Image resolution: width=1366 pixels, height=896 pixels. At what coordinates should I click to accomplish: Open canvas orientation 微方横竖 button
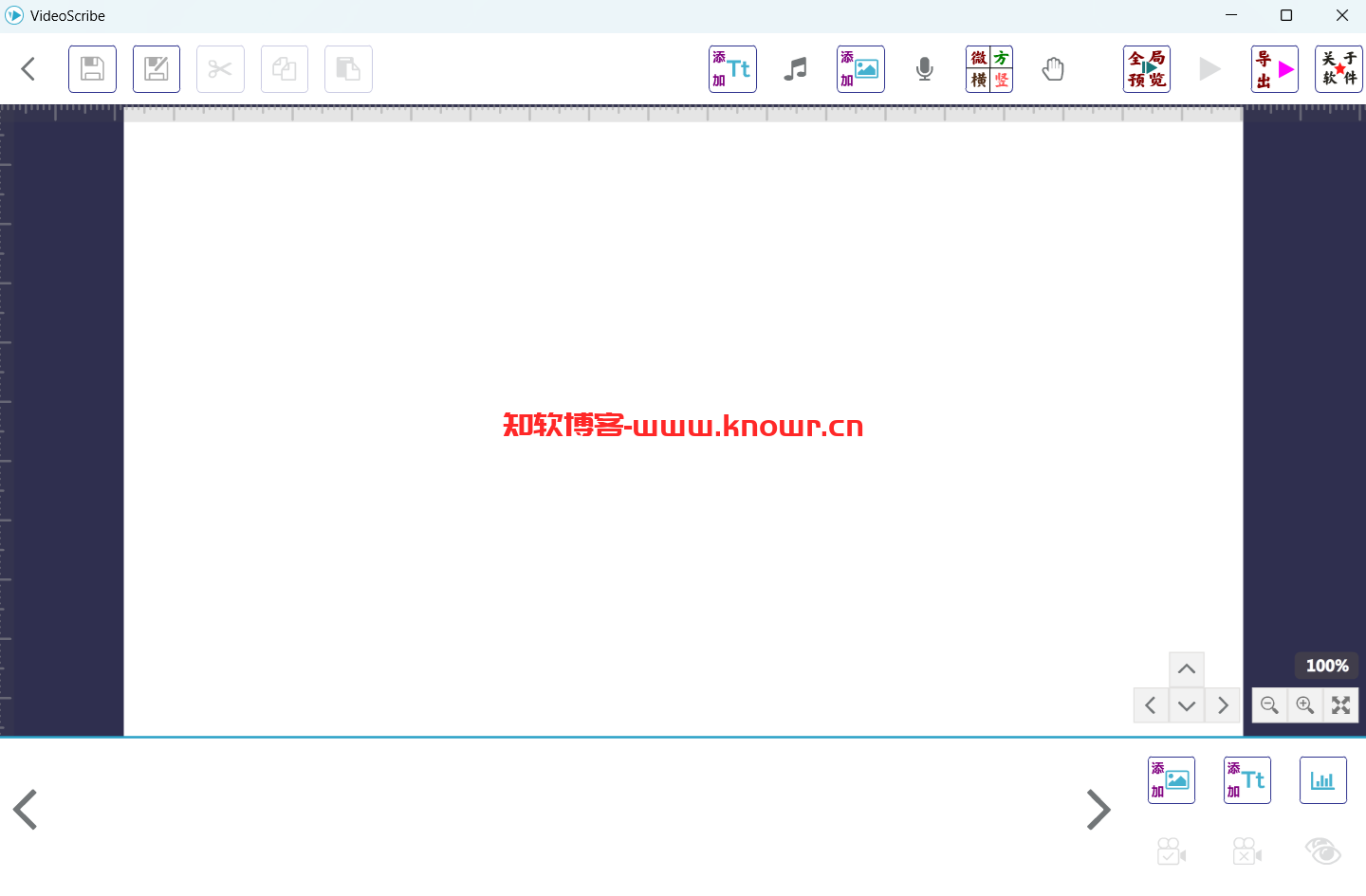coord(989,69)
